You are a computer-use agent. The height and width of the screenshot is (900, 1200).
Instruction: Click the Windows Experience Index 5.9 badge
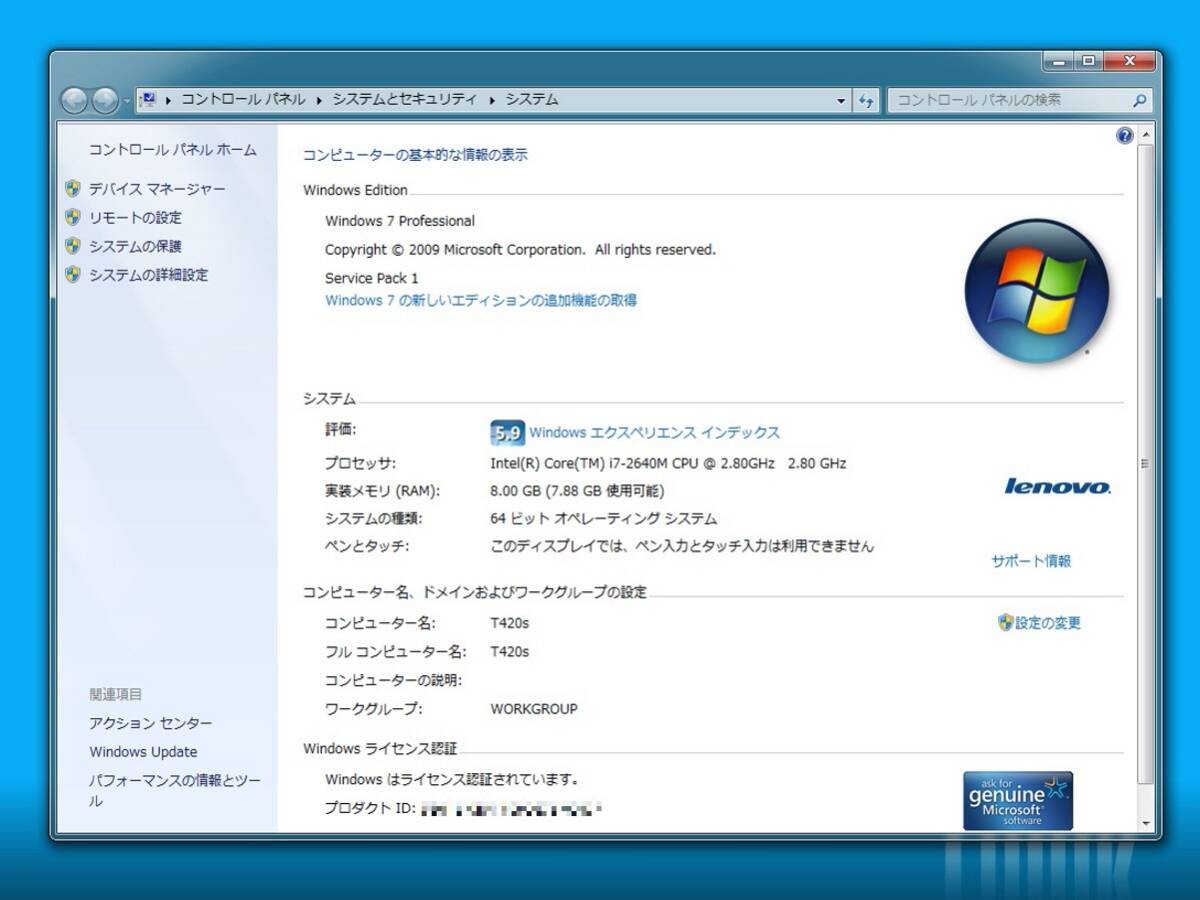(507, 433)
